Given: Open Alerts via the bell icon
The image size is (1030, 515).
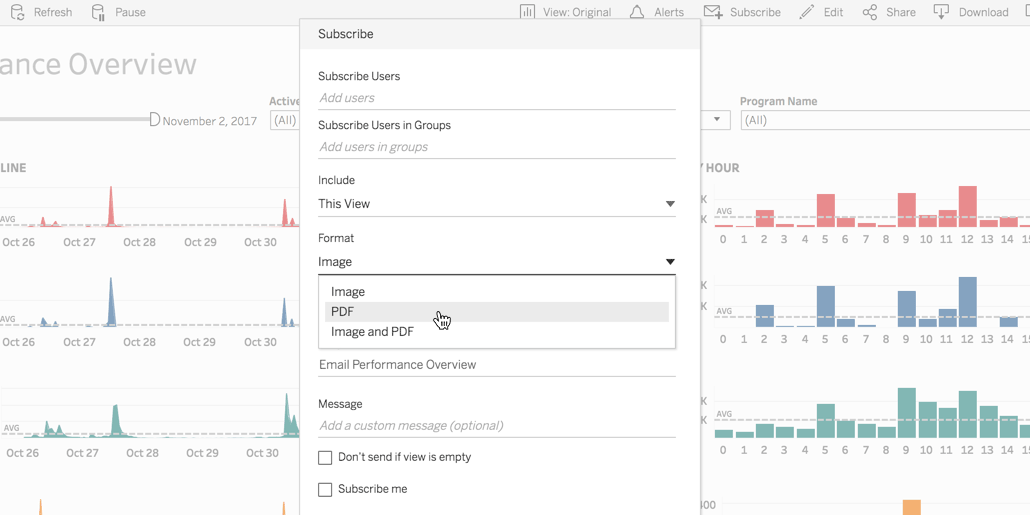Looking at the screenshot, I should coord(637,12).
